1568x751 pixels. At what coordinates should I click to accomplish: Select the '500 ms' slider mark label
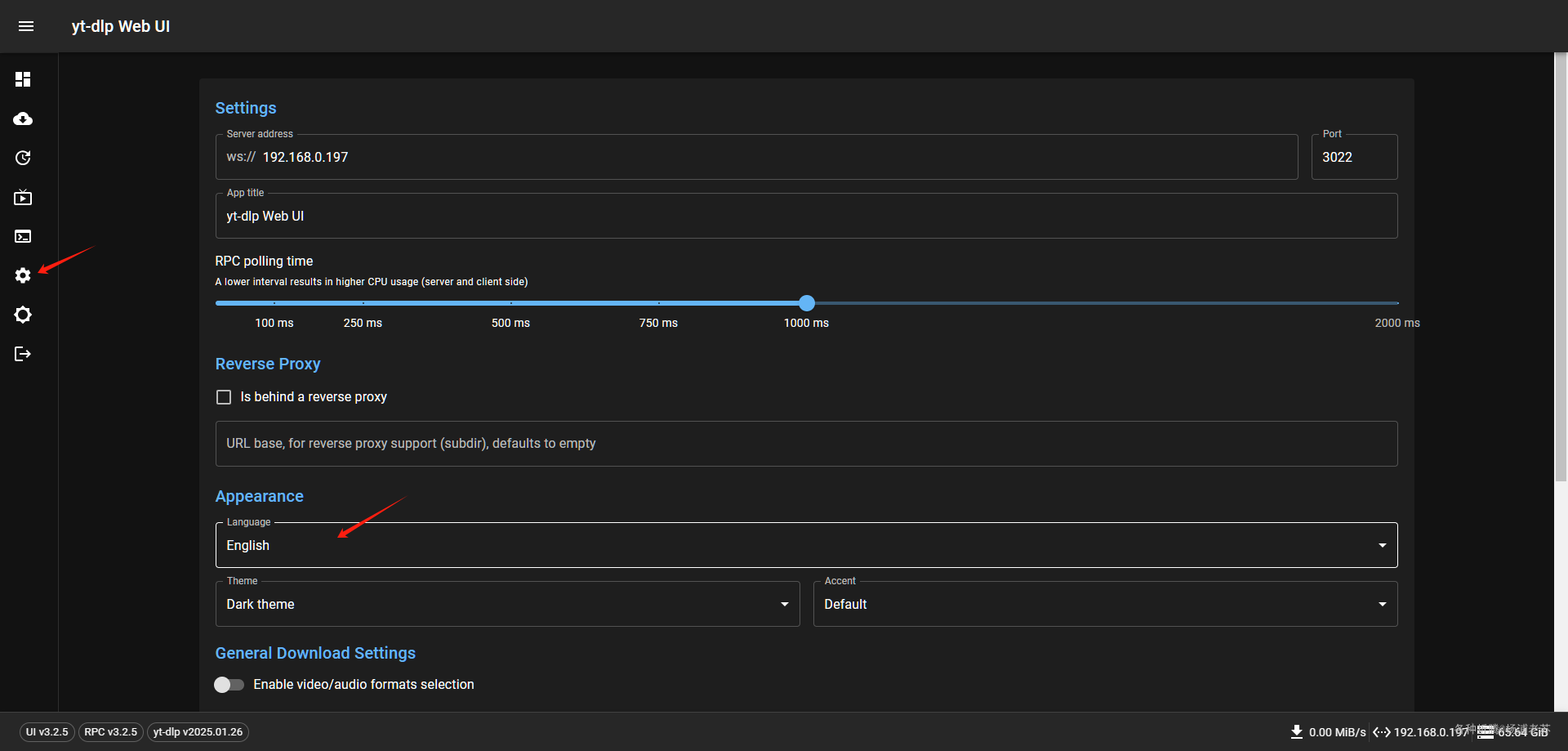510,323
